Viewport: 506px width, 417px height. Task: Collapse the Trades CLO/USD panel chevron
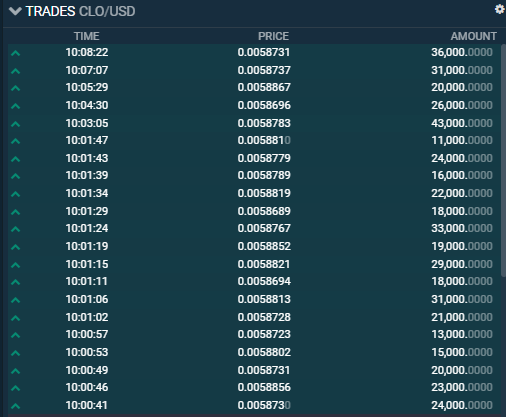click(15, 11)
